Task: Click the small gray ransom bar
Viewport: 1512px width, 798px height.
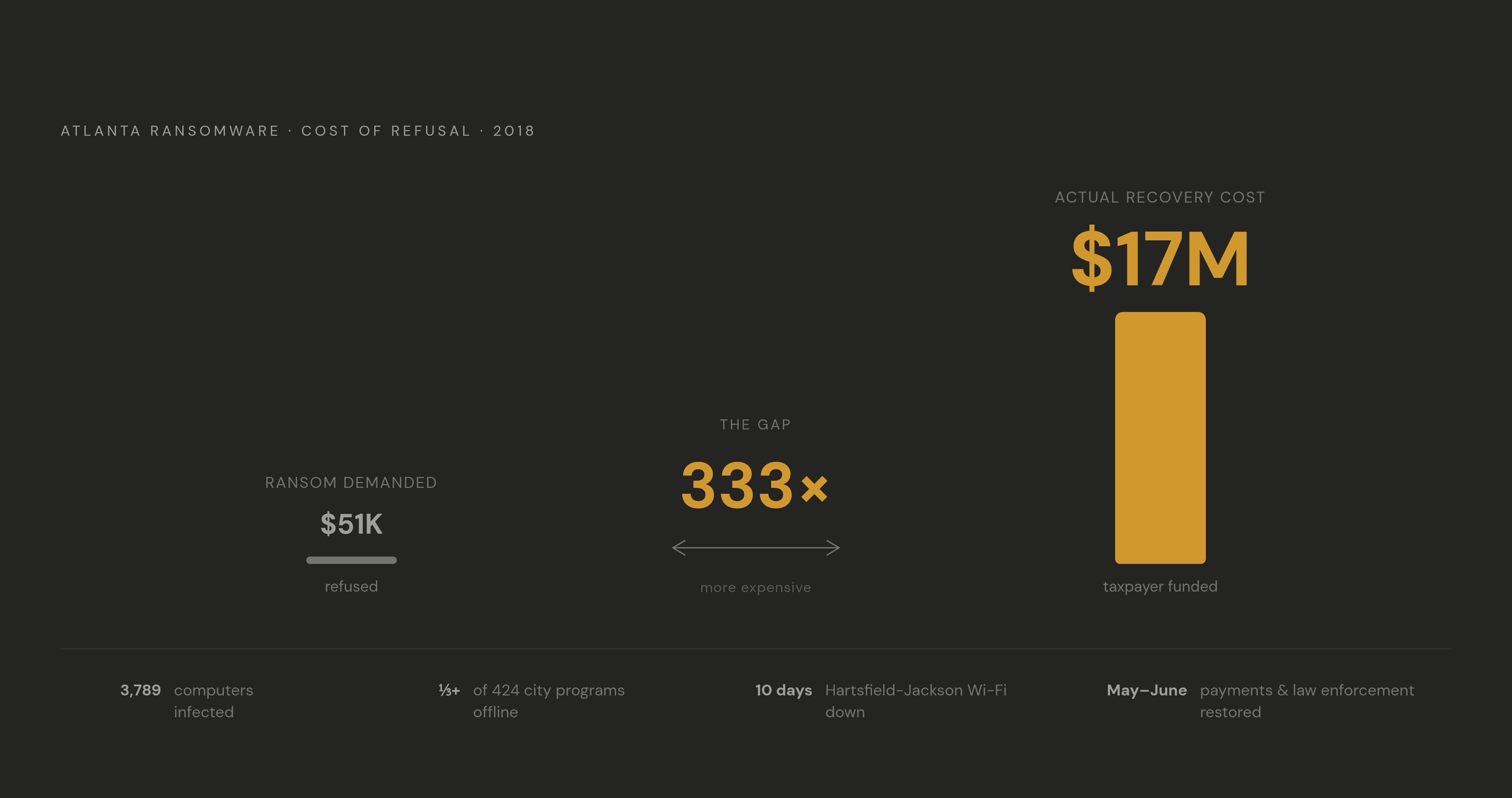Action: point(351,560)
